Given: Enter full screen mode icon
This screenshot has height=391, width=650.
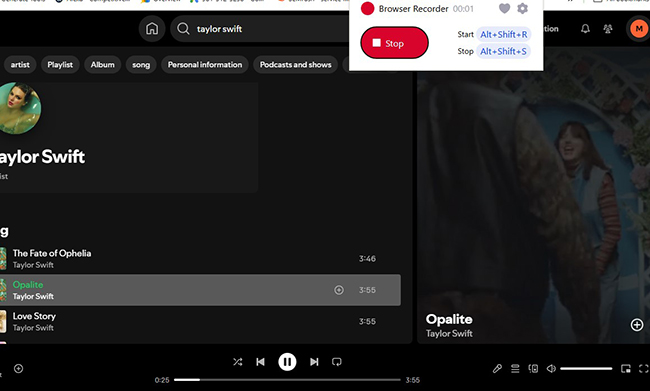Looking at the screenshot, I should 643,368.
